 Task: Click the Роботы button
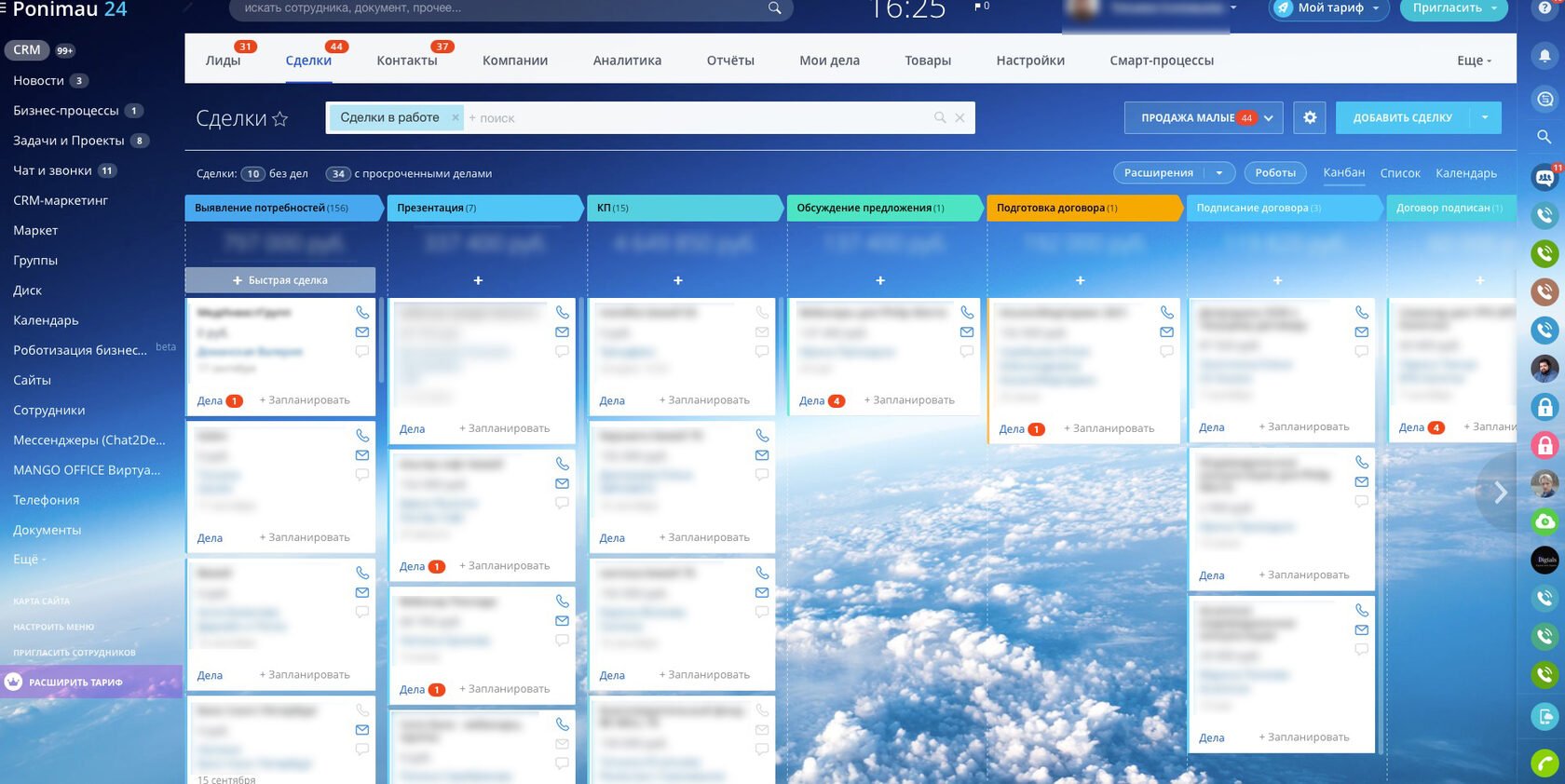tap(1275, 173)
